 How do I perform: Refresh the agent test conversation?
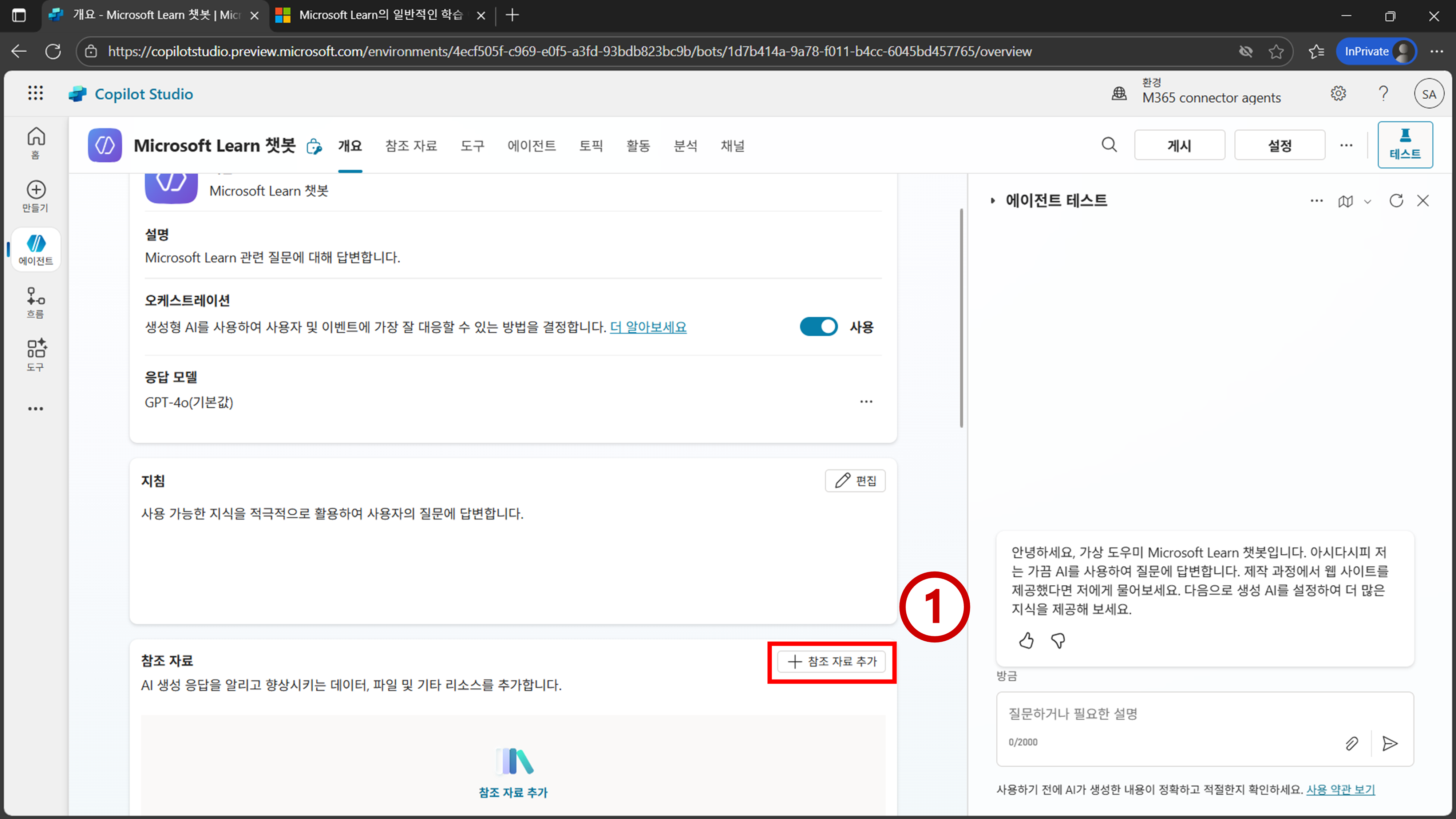[x=1396, y=201]
